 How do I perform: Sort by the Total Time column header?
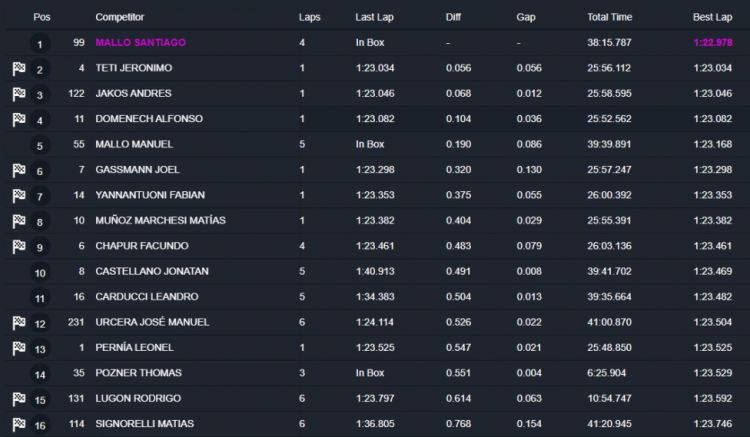pyautogui.click(x=610, y=17)
